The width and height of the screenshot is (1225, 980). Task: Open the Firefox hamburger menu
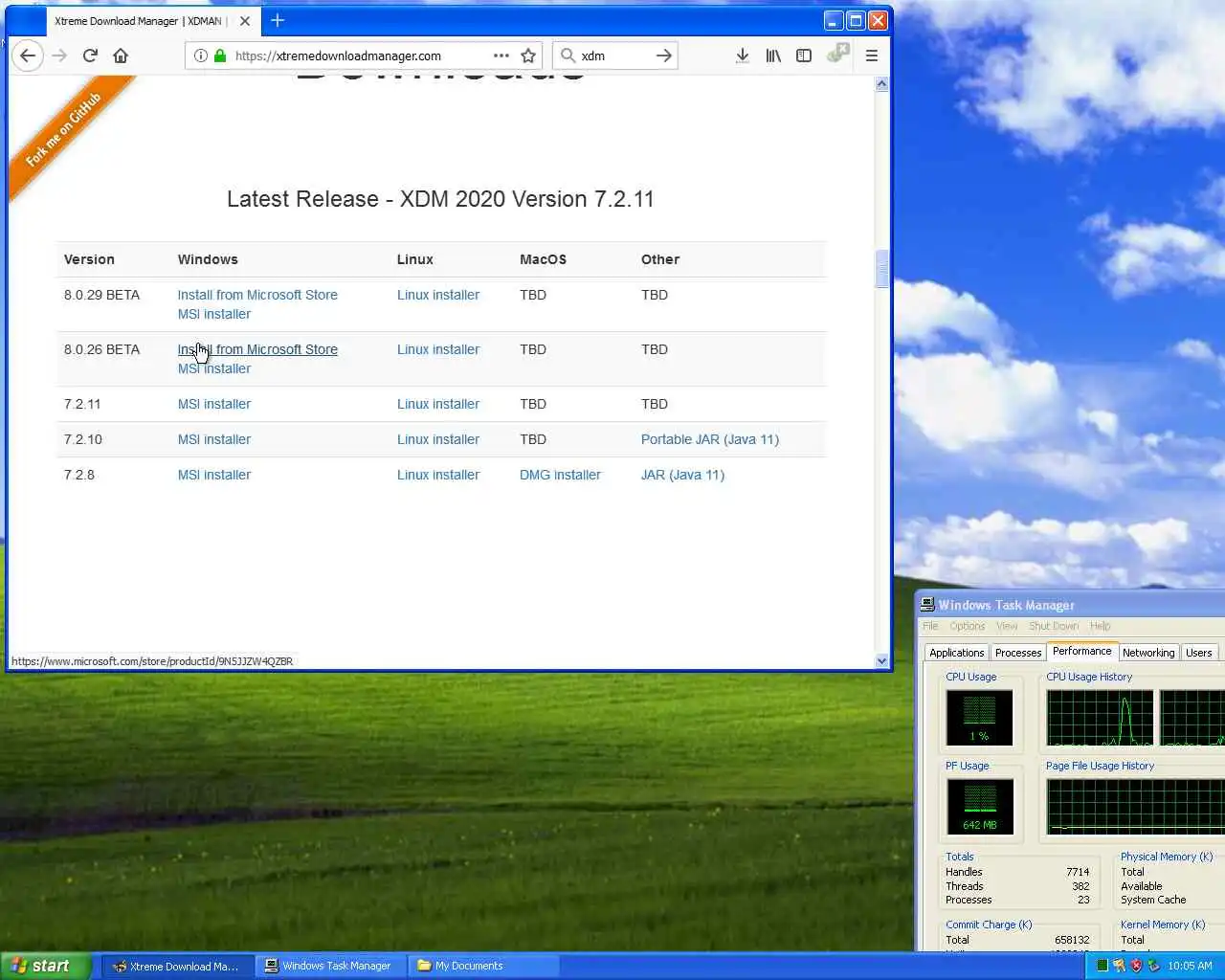pyautogui.click(x=872, y=56)
